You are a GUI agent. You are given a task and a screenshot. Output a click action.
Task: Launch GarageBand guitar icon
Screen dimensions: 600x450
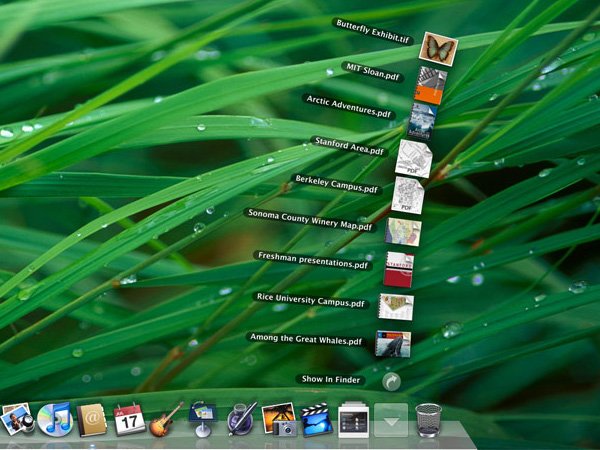(x=166, y=419)
